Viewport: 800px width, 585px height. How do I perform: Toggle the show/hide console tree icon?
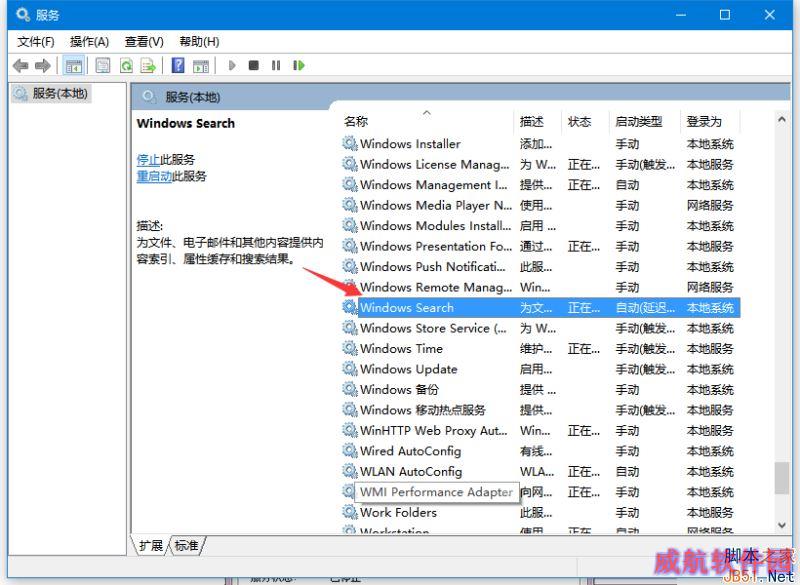click(x=73, y=65)
